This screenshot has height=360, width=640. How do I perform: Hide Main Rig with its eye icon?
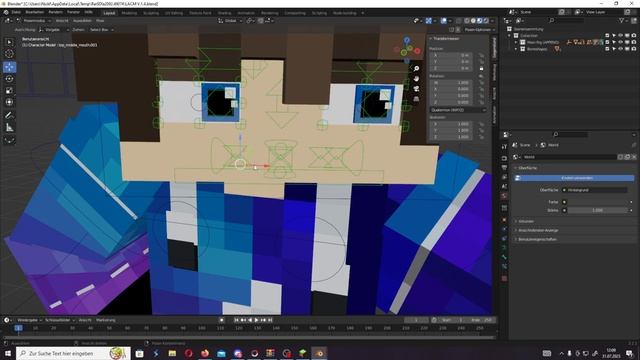[x=620, y=42]
